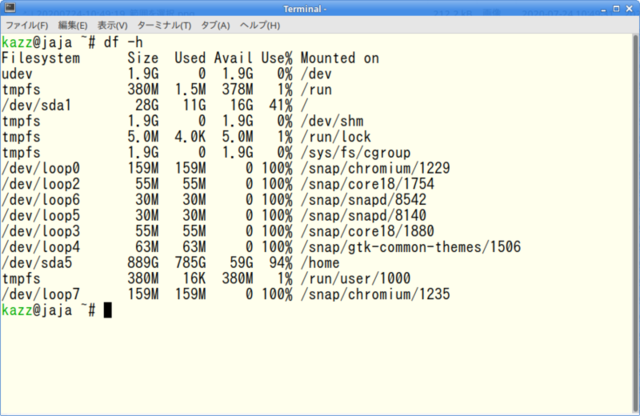Click the '/dev/loop4' filesystem name
This screenshot has height=416, width=640.
(41, 247)
